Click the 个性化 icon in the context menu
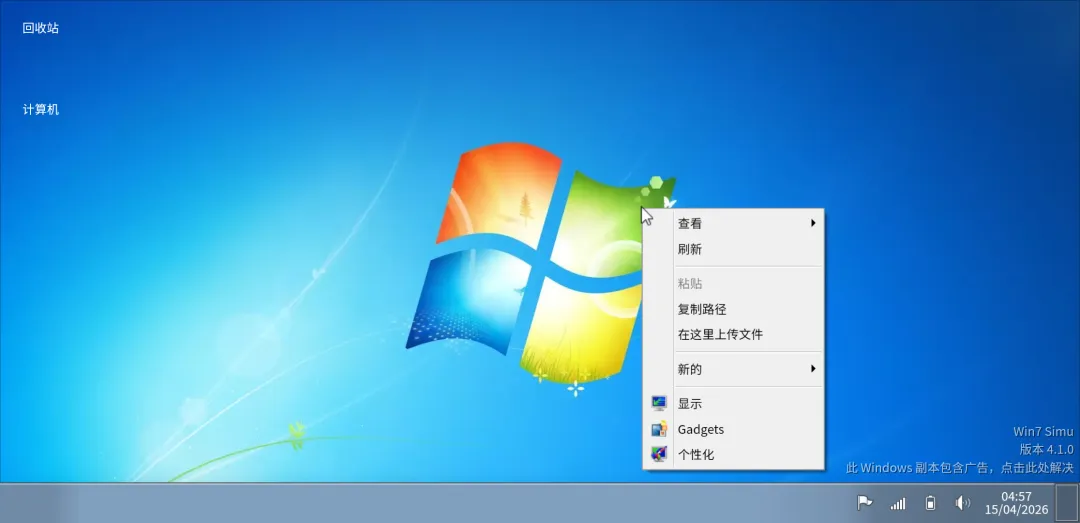Image resolution: width=1080 pixels, height=523 pixels. coord(659,454)
